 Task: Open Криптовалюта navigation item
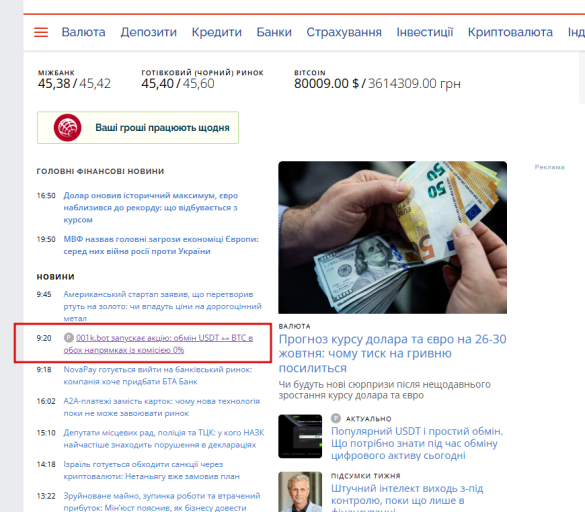pyautogui.click(x=510, y=32)
